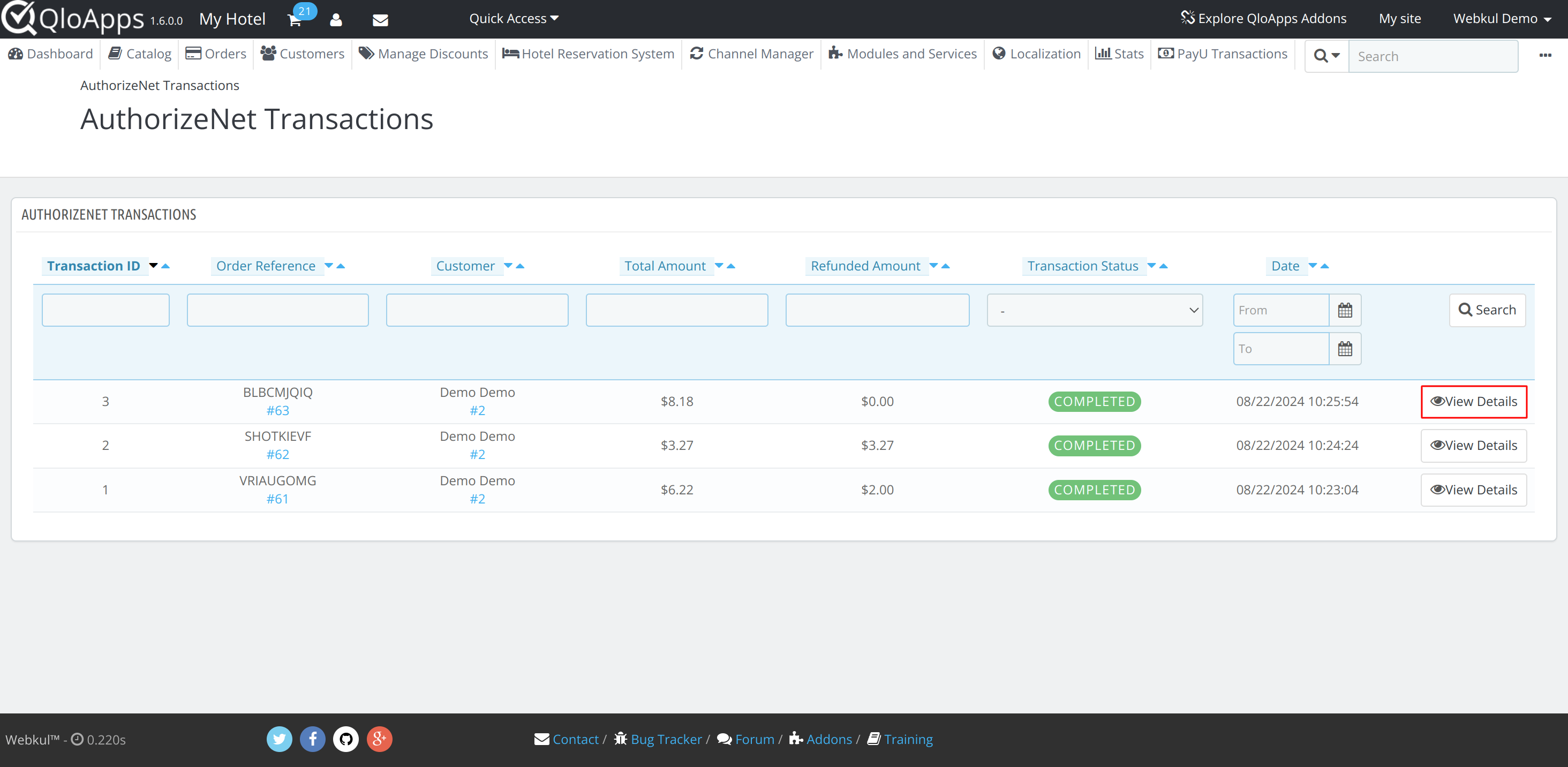The height and width of the screenshot is (767, 1568).
Task: Click Explore QloApps Addons link
Action: 1264,19
